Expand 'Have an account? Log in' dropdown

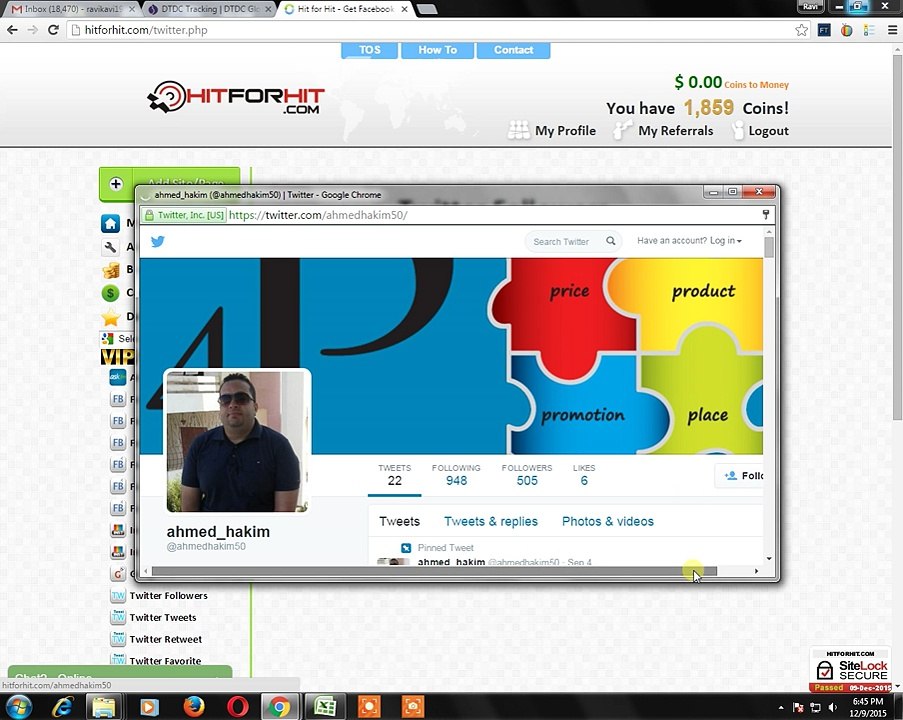689,241
